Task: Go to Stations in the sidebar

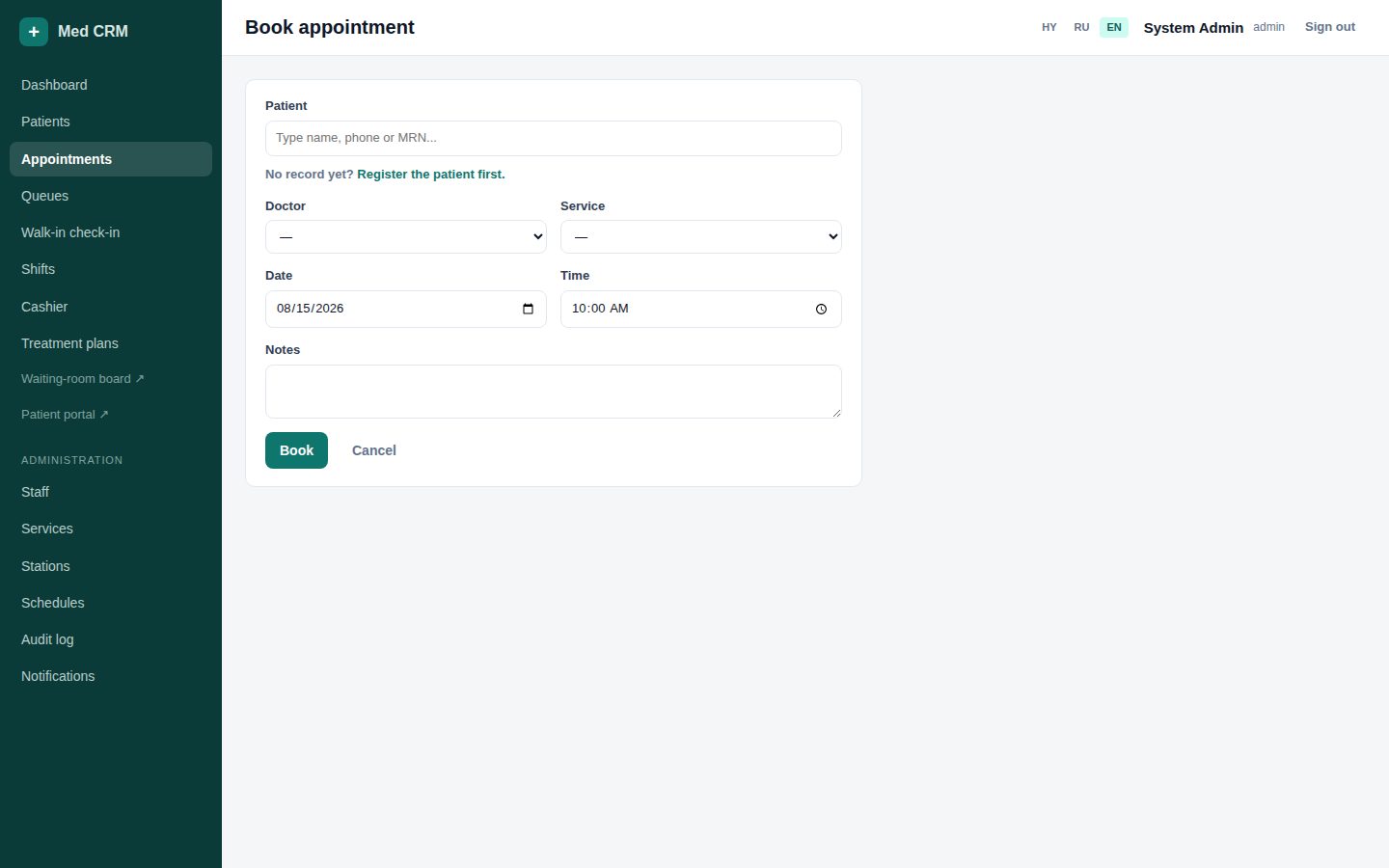Action: (111, 566)
